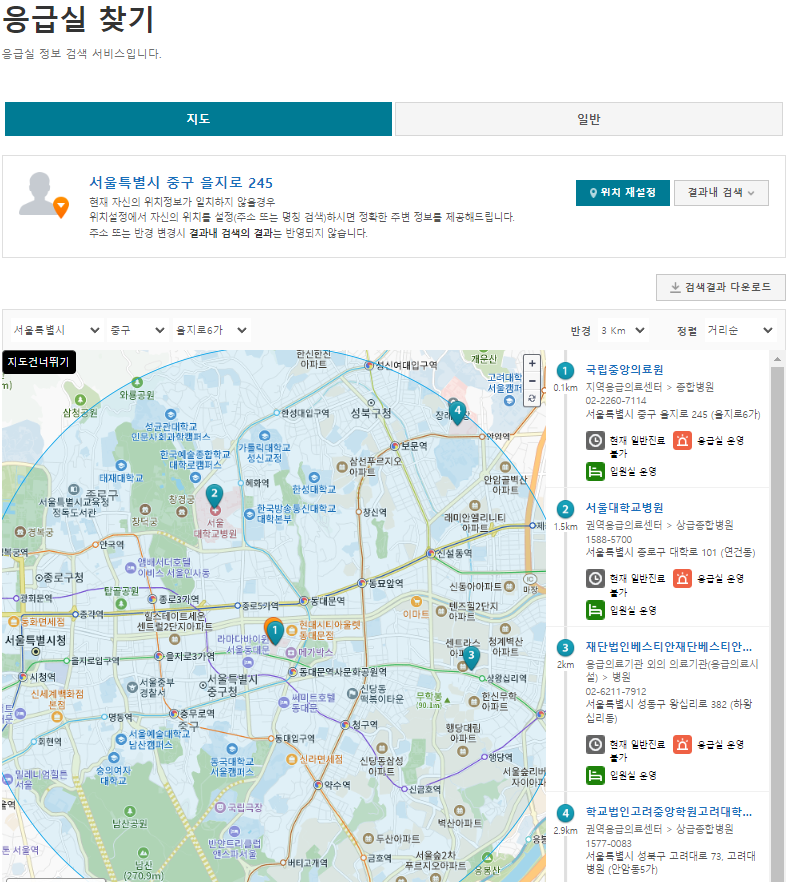The height and width of the screenshot is (882, 788).
Task: Click emergency siren icon under 국립중앙의료원
Action: click(682, 440)
